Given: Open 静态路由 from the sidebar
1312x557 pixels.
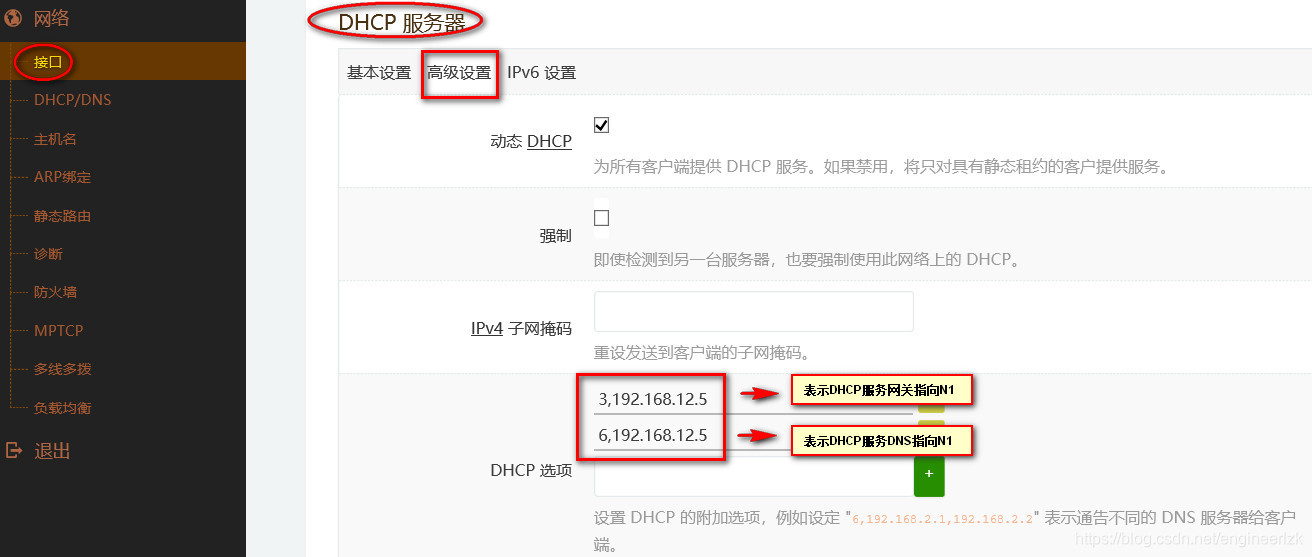Looking at the screenshot, I should click(62, 216).
